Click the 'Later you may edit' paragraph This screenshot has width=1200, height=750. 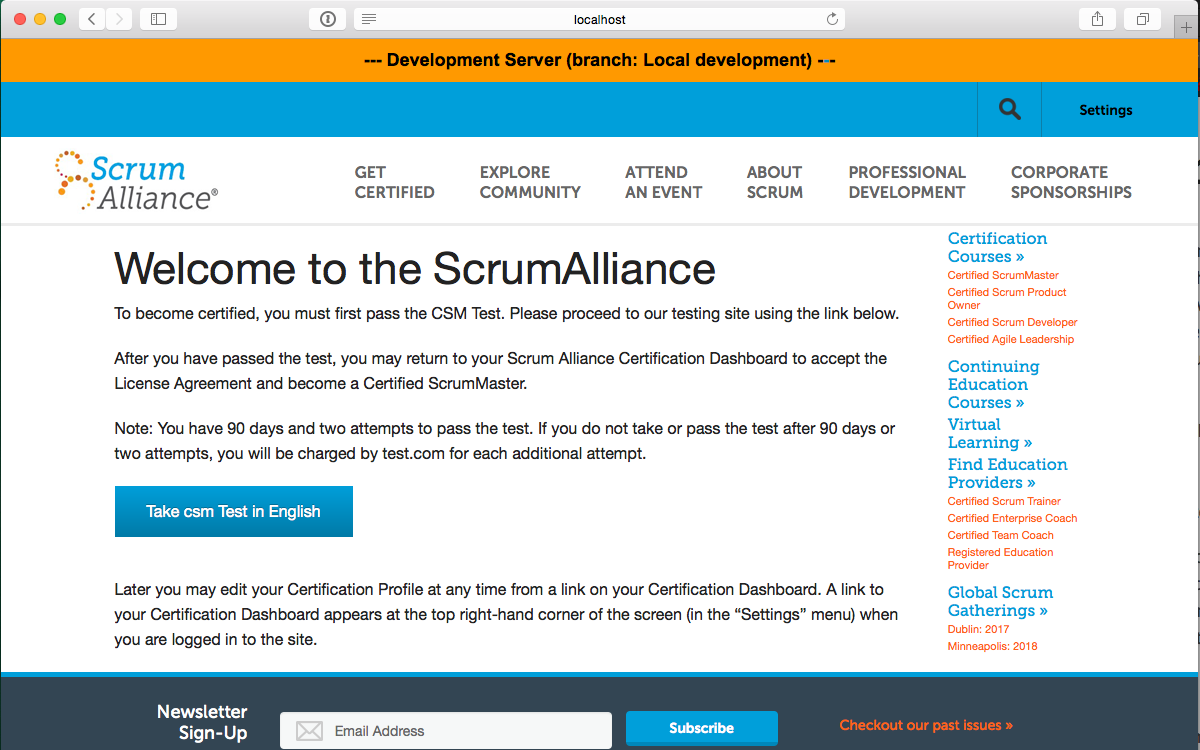point(506,614)
